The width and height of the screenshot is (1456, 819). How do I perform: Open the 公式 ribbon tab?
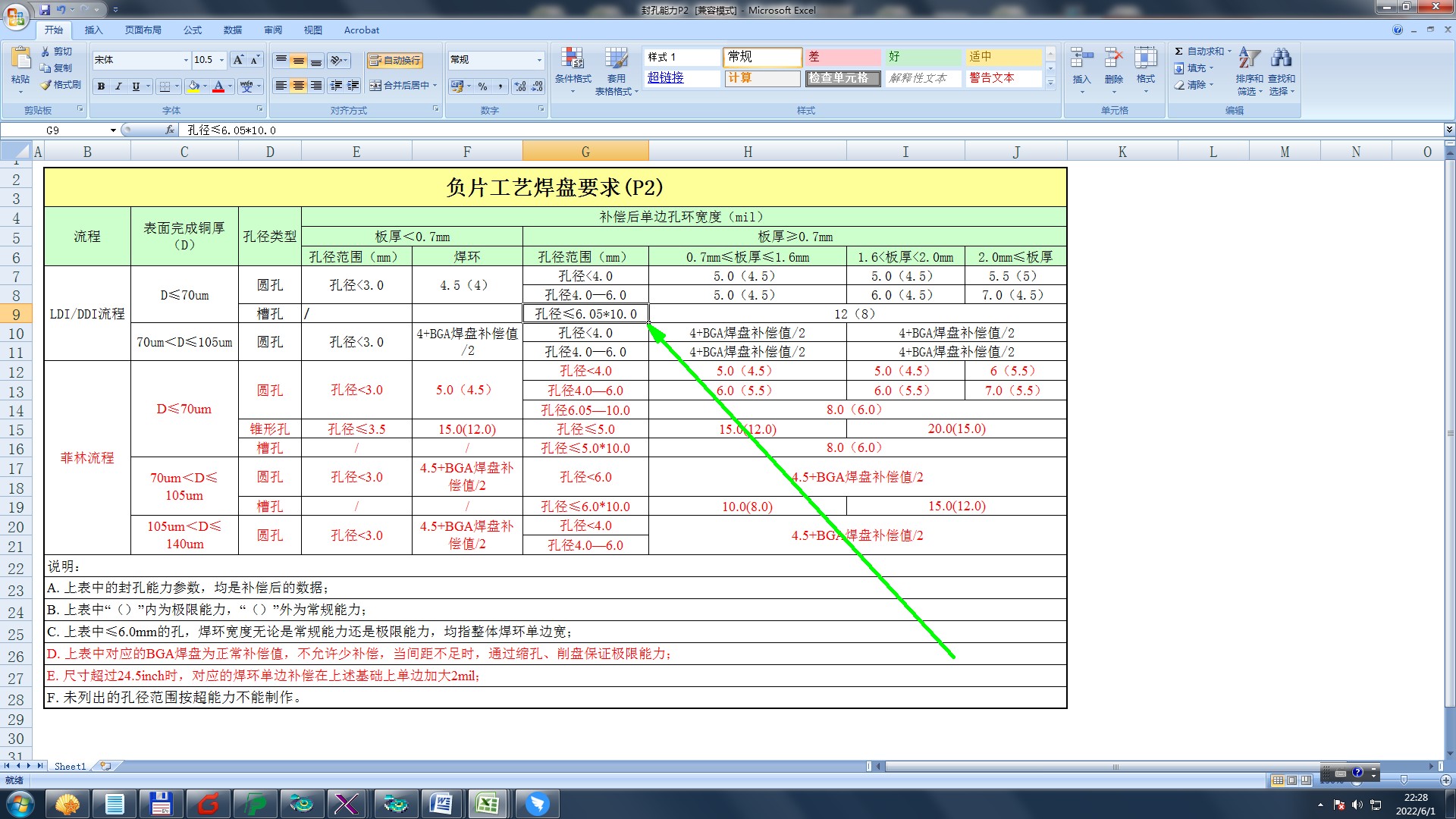pyautogui.click(x=193, y=30)
